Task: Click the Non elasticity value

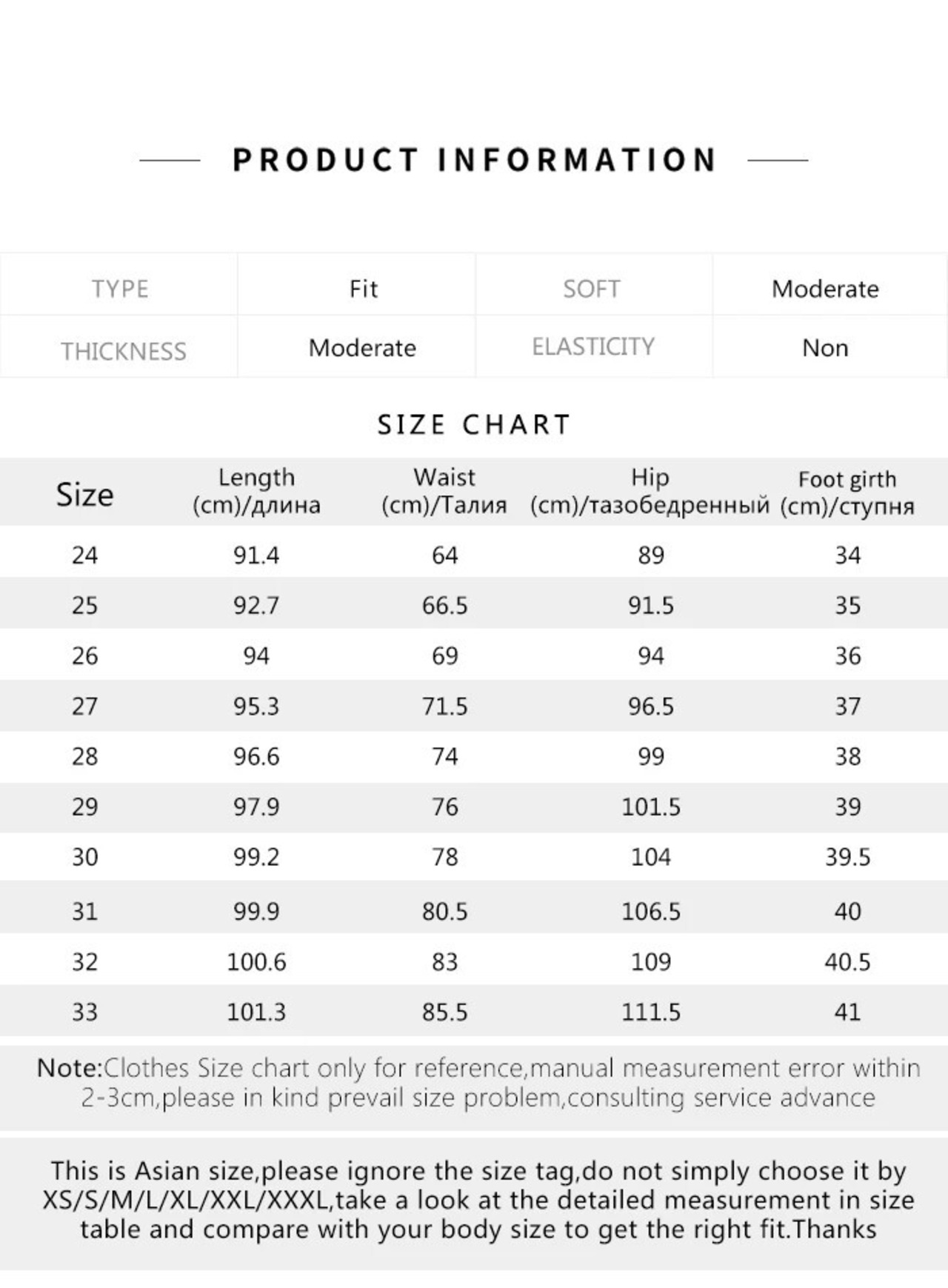Action: (x=825, y=348)
